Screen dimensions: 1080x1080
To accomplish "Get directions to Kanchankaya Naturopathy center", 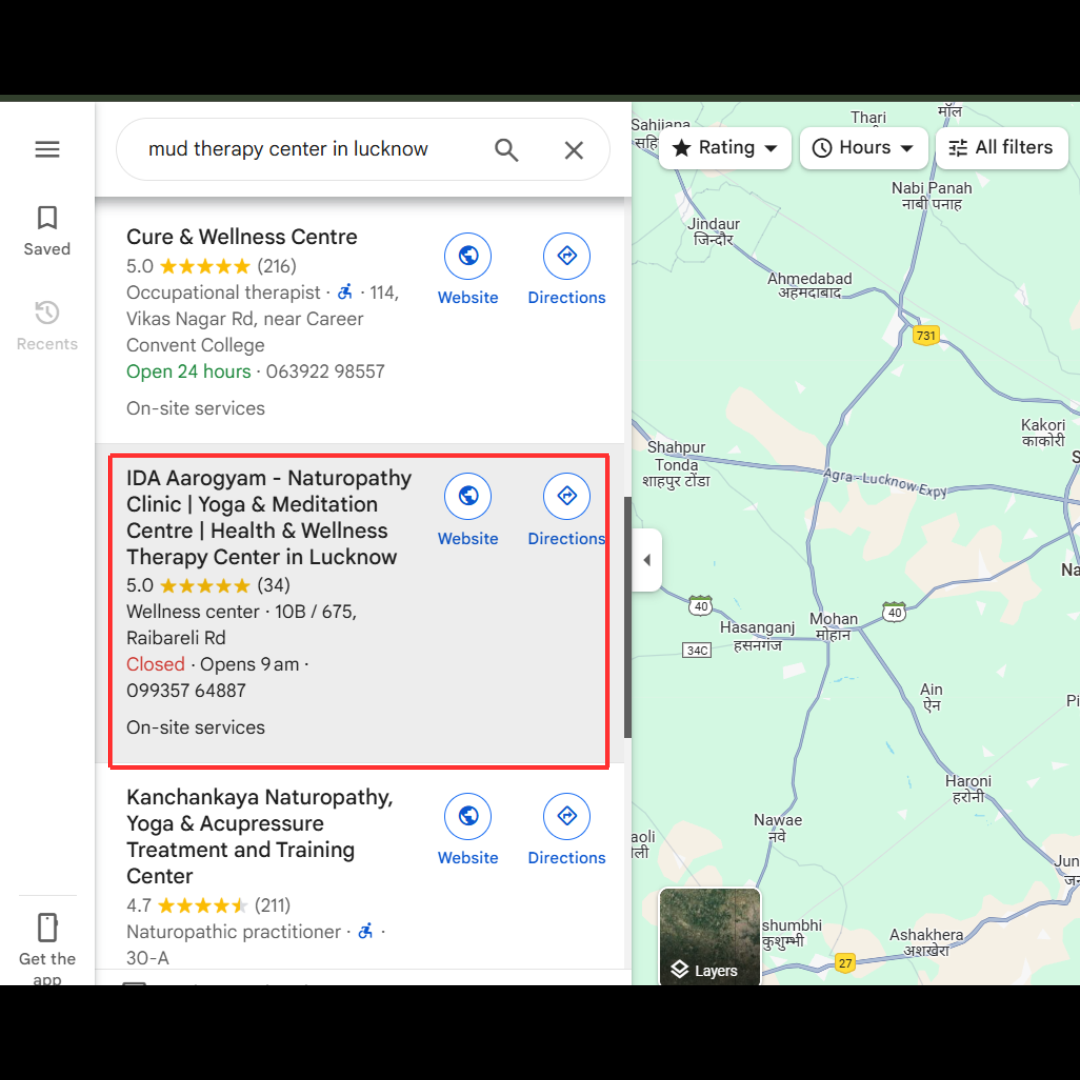I will (566, 817).
